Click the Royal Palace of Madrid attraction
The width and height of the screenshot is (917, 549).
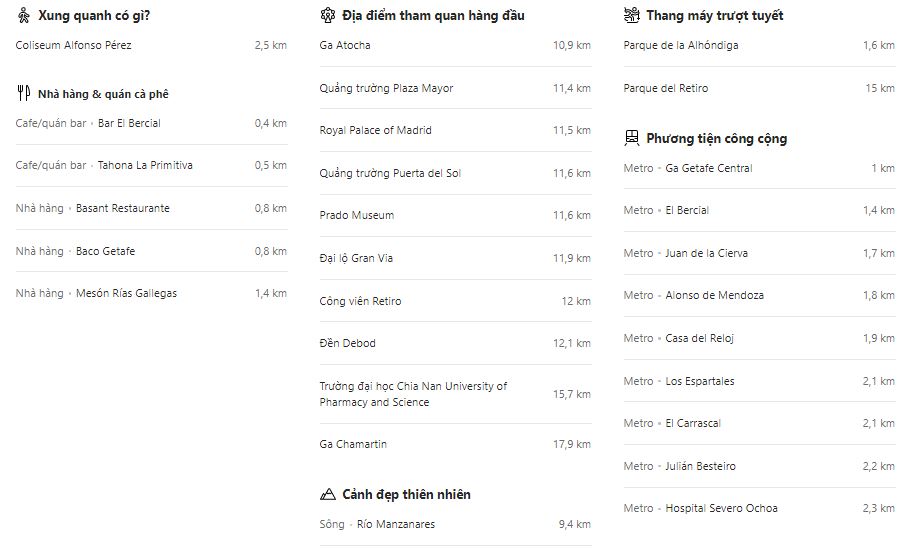pos(376,130)
